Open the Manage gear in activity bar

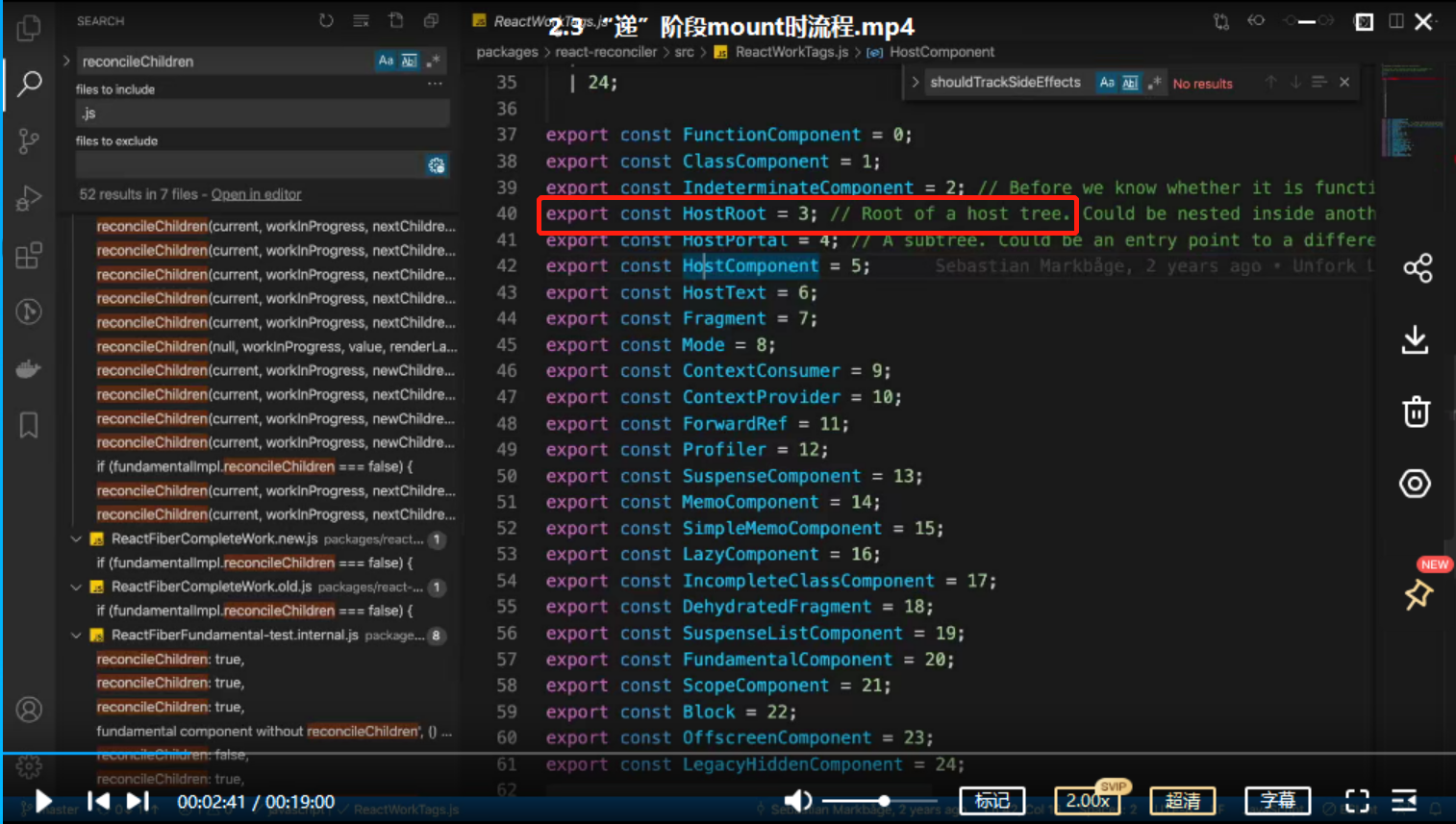click(x=29, y=766)
